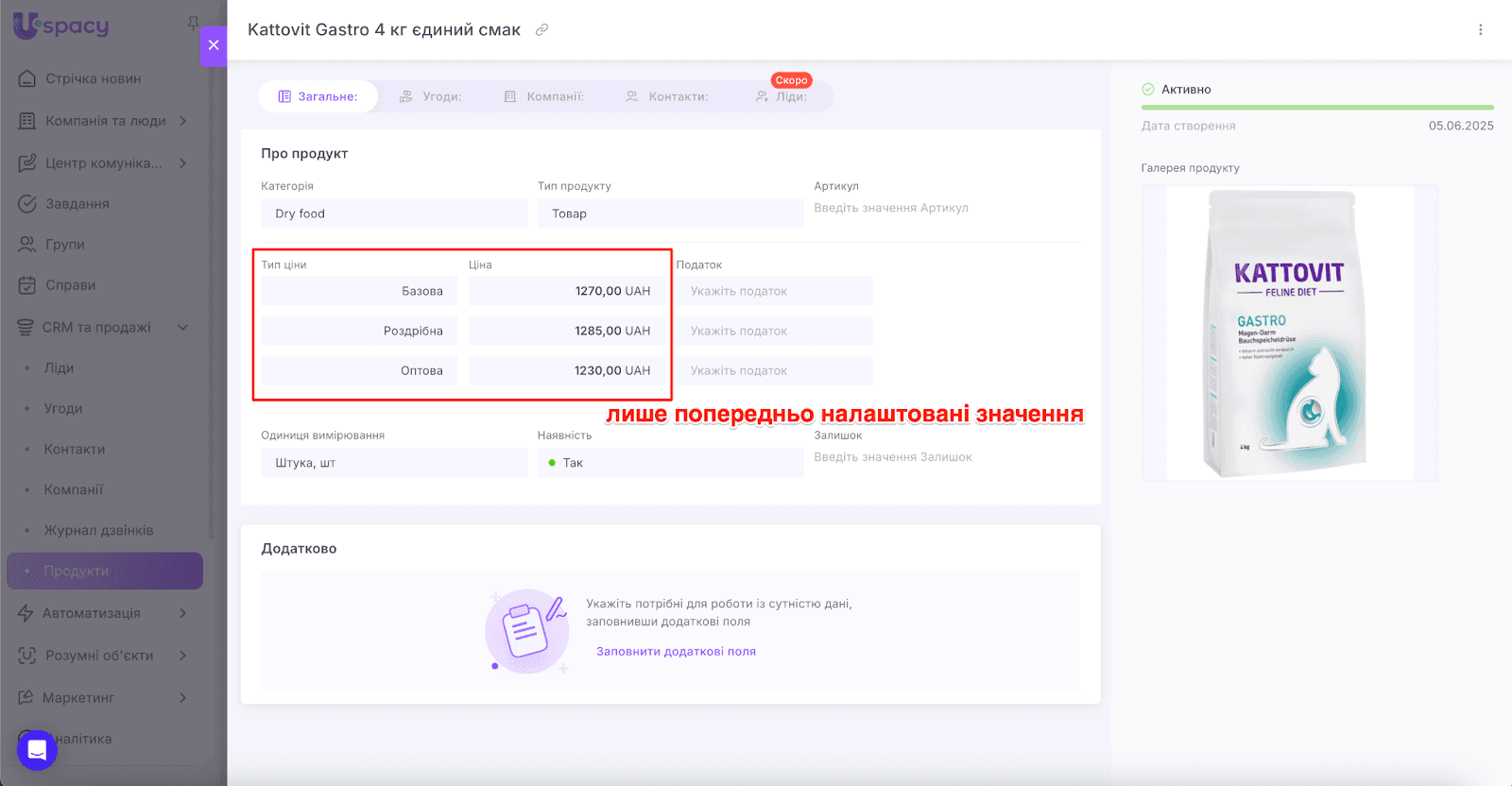Switch to the Контакти tab
Image resolution: width=1512 pixels, height=786 pixels.
666,96
